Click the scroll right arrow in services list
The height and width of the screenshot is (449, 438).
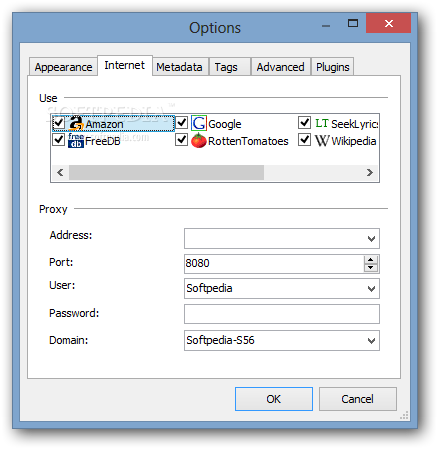click(370, 173)
